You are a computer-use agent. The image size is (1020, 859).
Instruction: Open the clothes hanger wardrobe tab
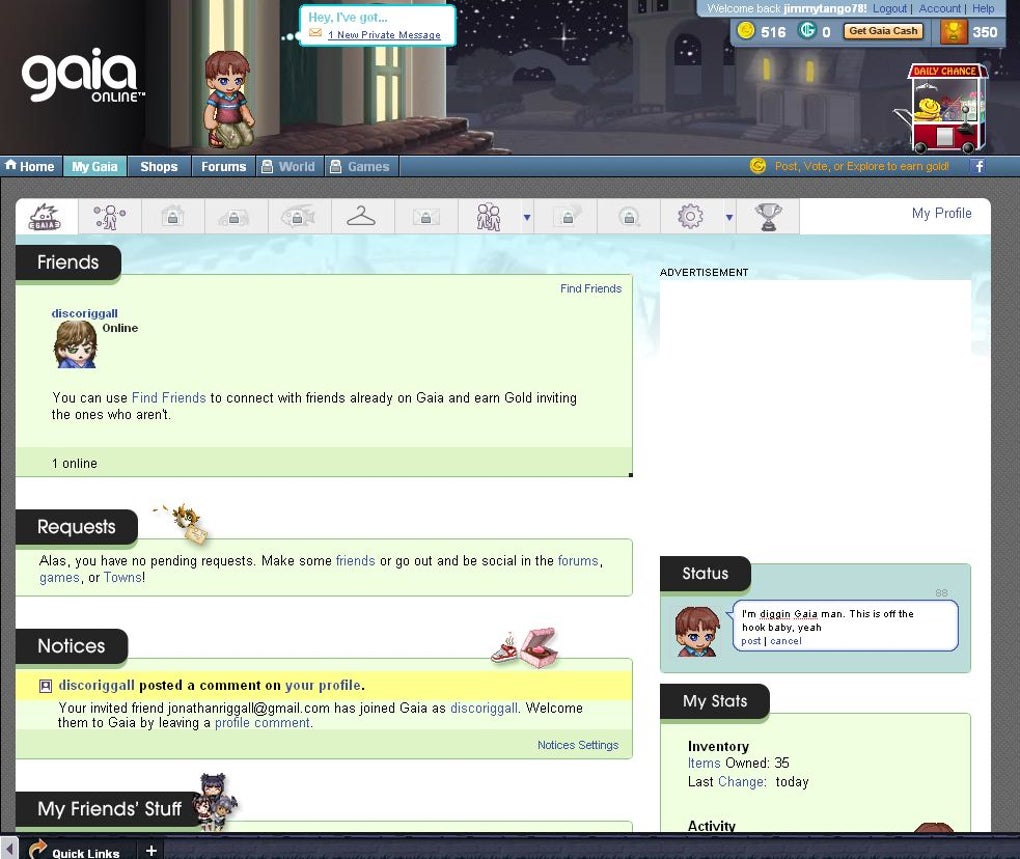tap(361, 217)
